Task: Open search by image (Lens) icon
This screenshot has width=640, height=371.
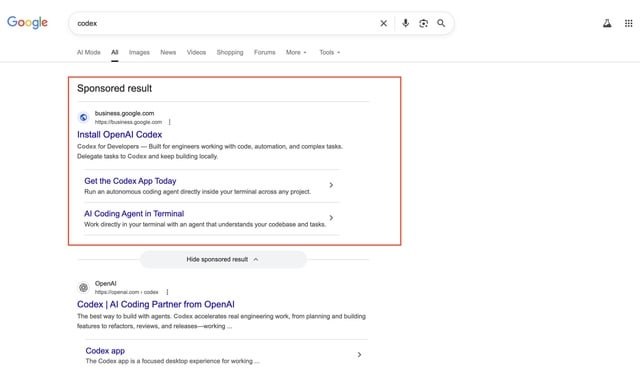Action: pyautogui.click(x=423, y=23)
